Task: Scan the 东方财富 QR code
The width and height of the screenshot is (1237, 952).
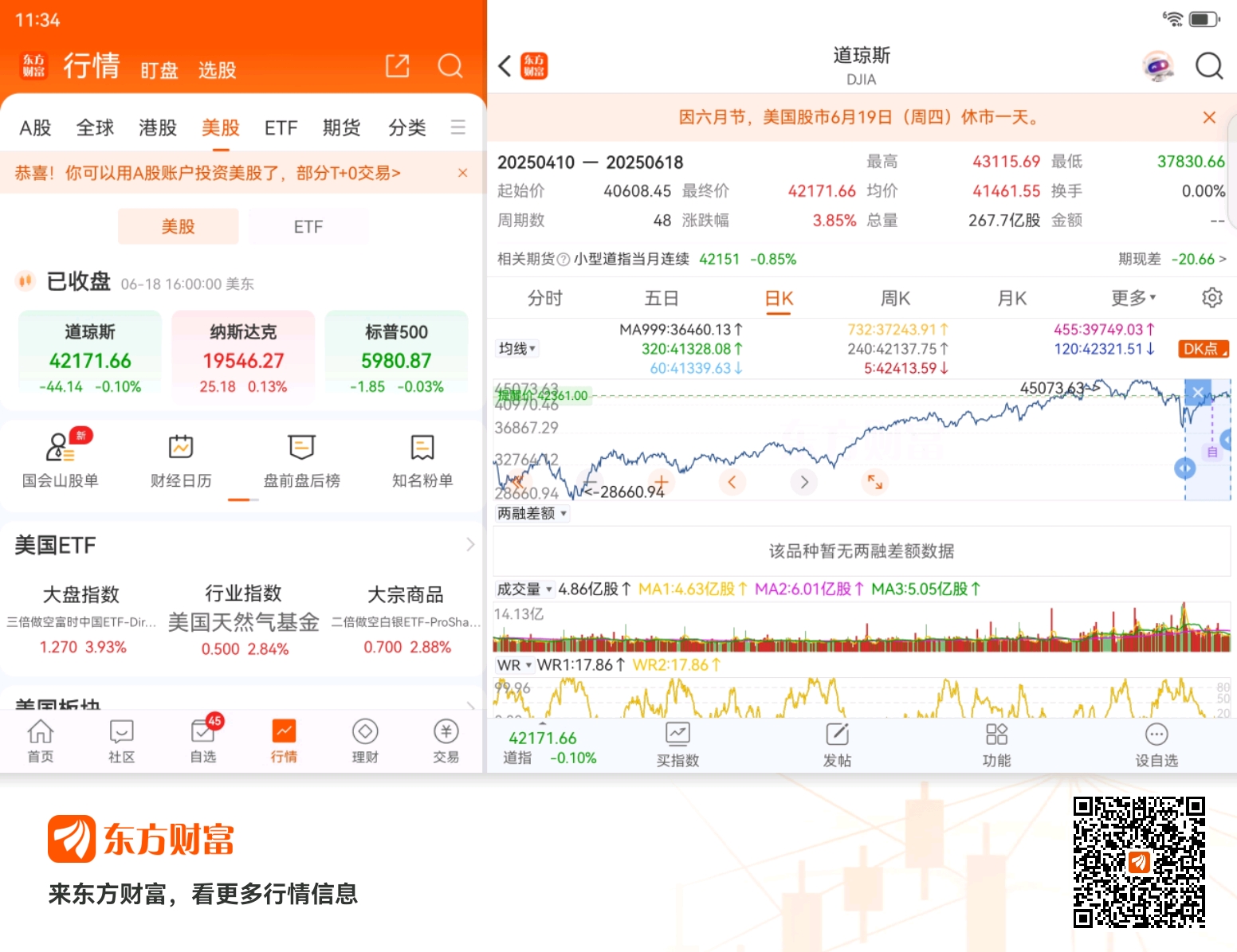Action: tap(1139, 862)
